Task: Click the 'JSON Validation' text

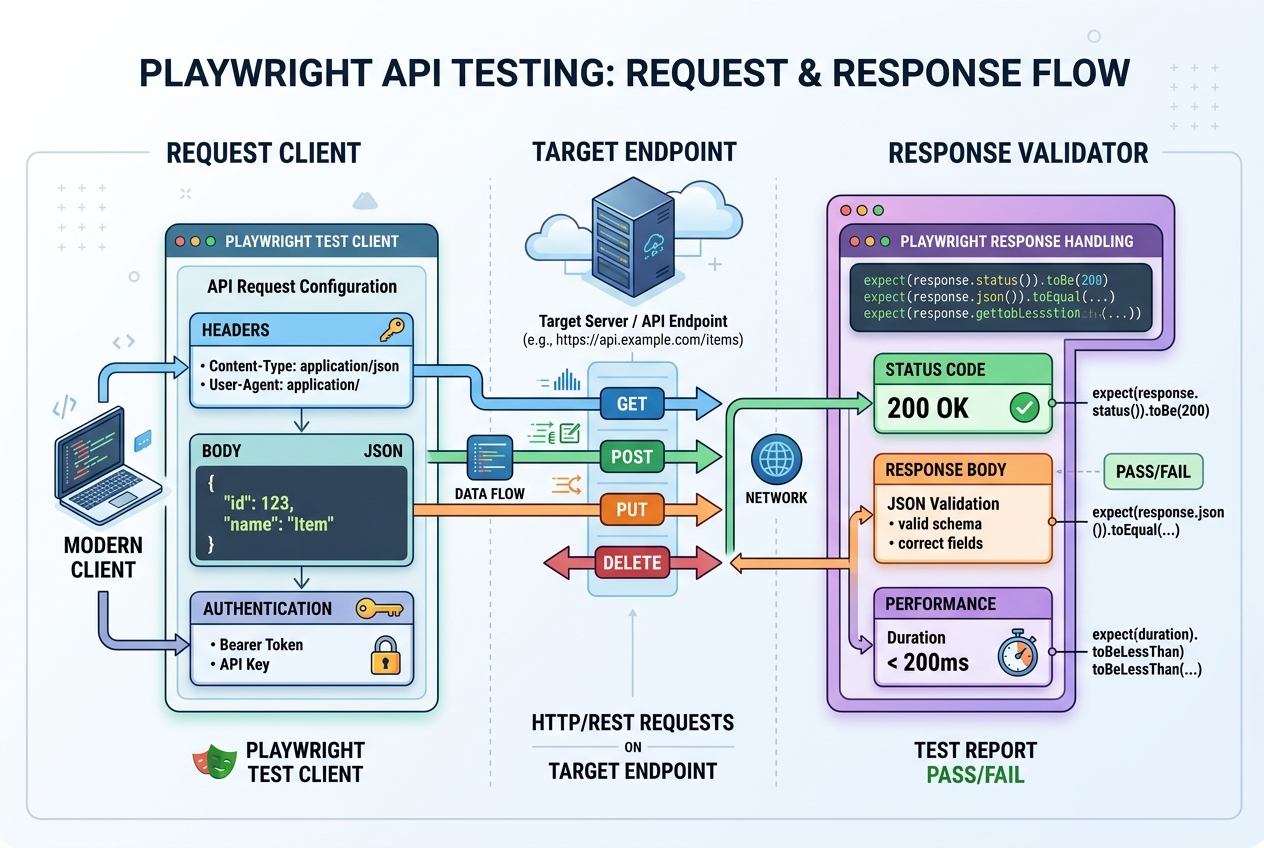Action: 943,504
